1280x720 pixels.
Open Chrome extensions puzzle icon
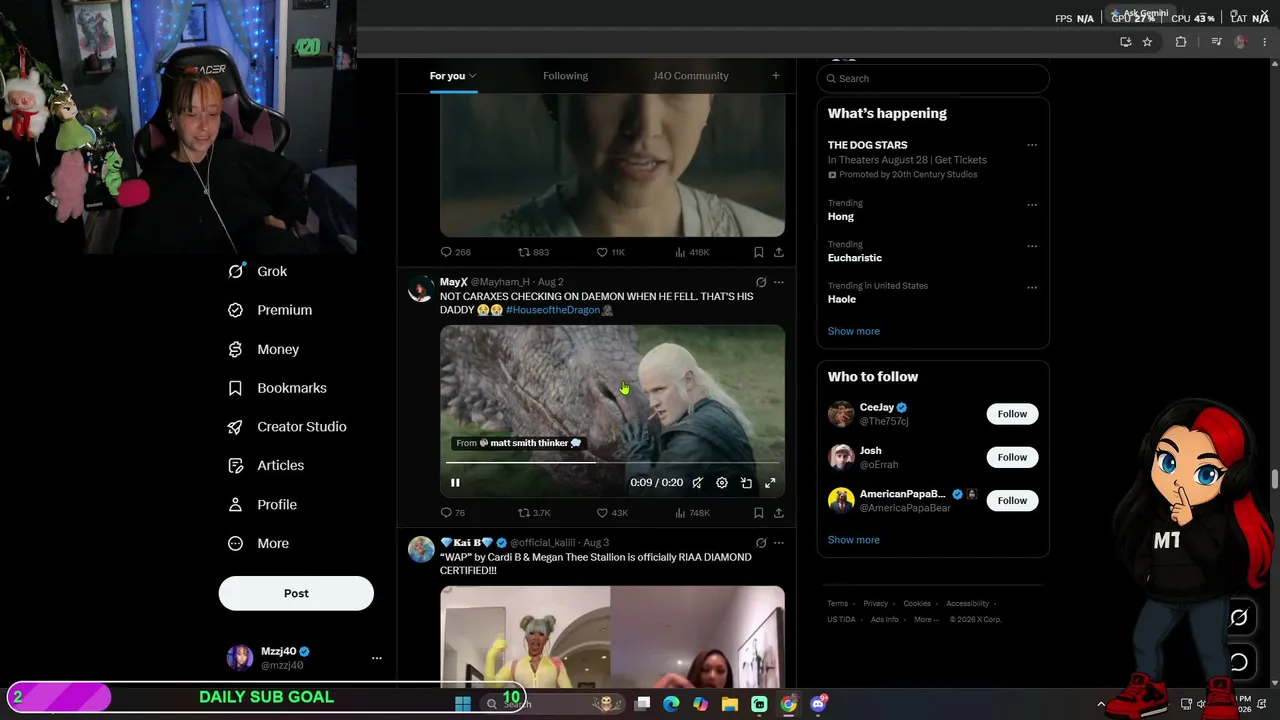[x=1181, y=42]
